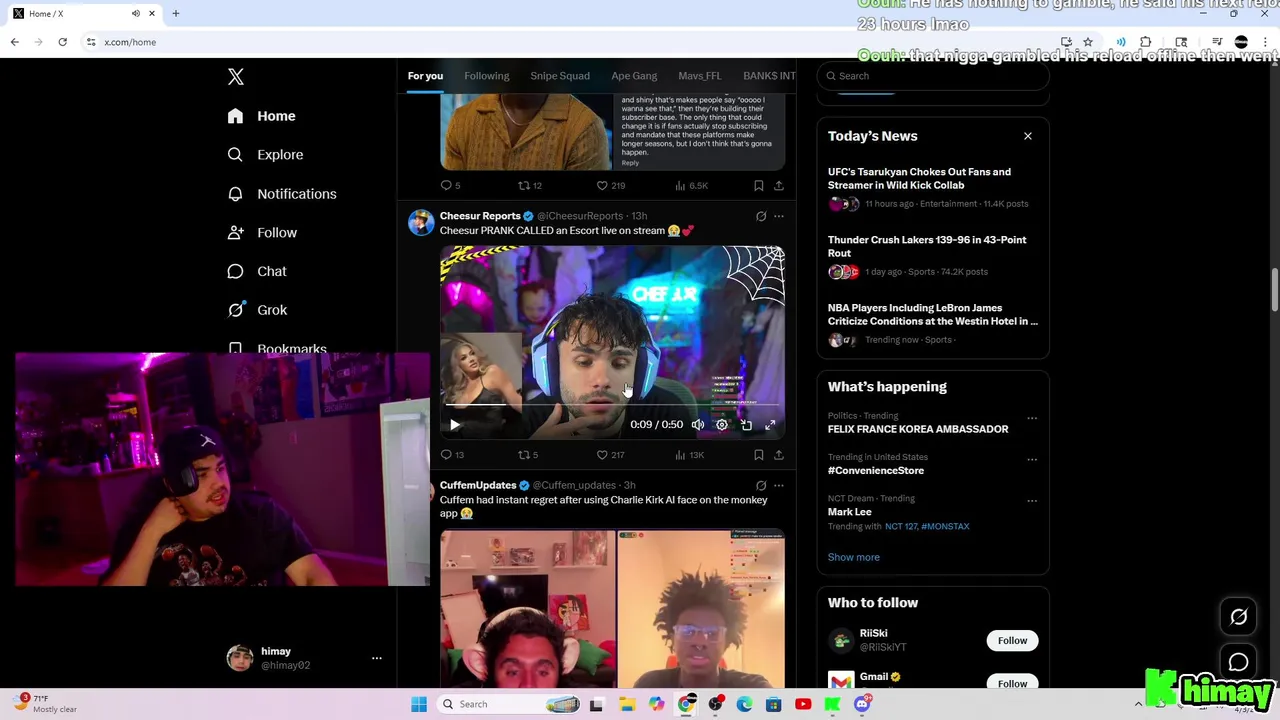The image size is (1280, 720).
Task: Switch to Following tab
Action: coord(486,76)
